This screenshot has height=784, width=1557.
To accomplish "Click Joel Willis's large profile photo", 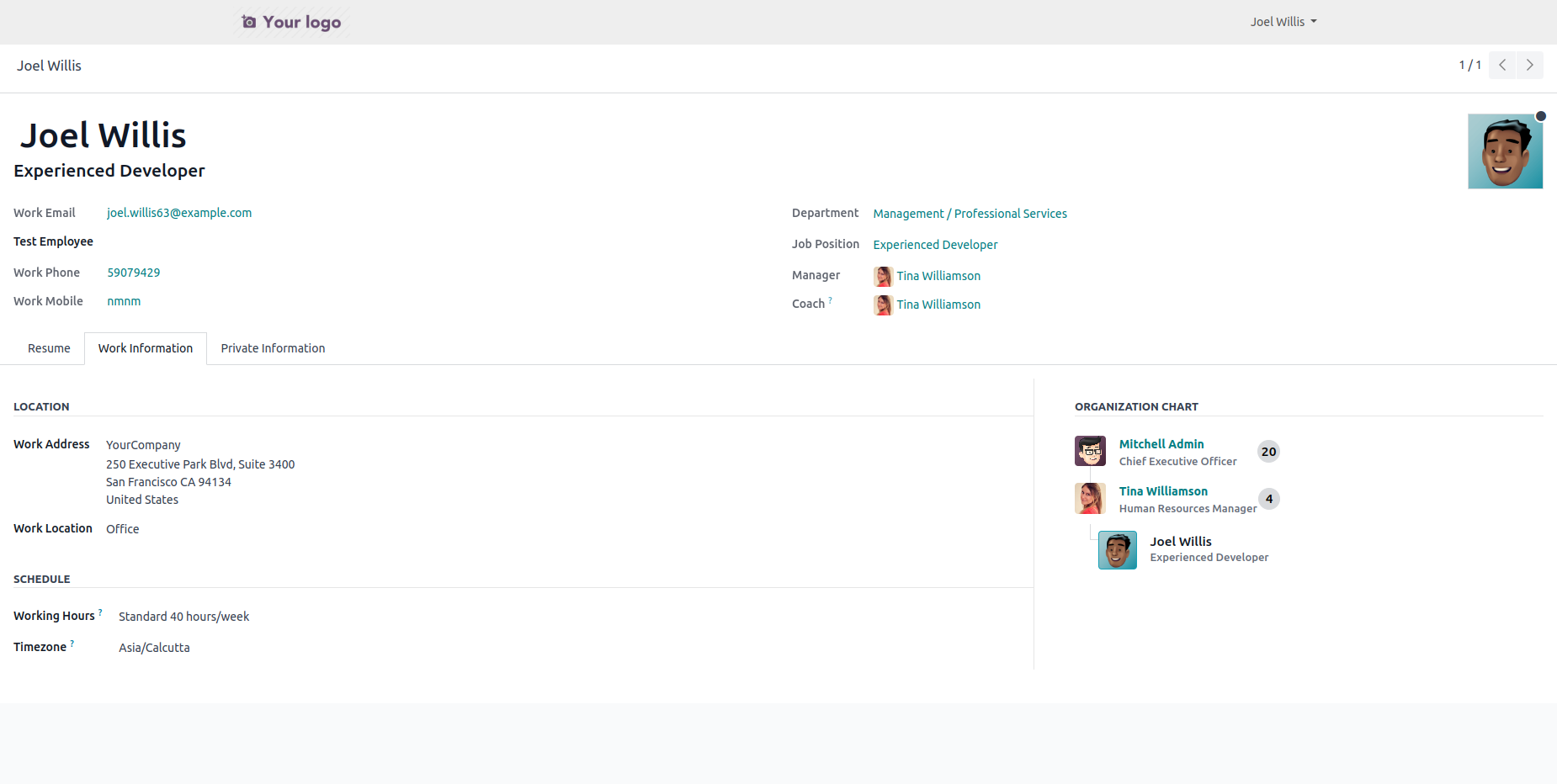I will pyautogui.click(x=1505, y=151).
